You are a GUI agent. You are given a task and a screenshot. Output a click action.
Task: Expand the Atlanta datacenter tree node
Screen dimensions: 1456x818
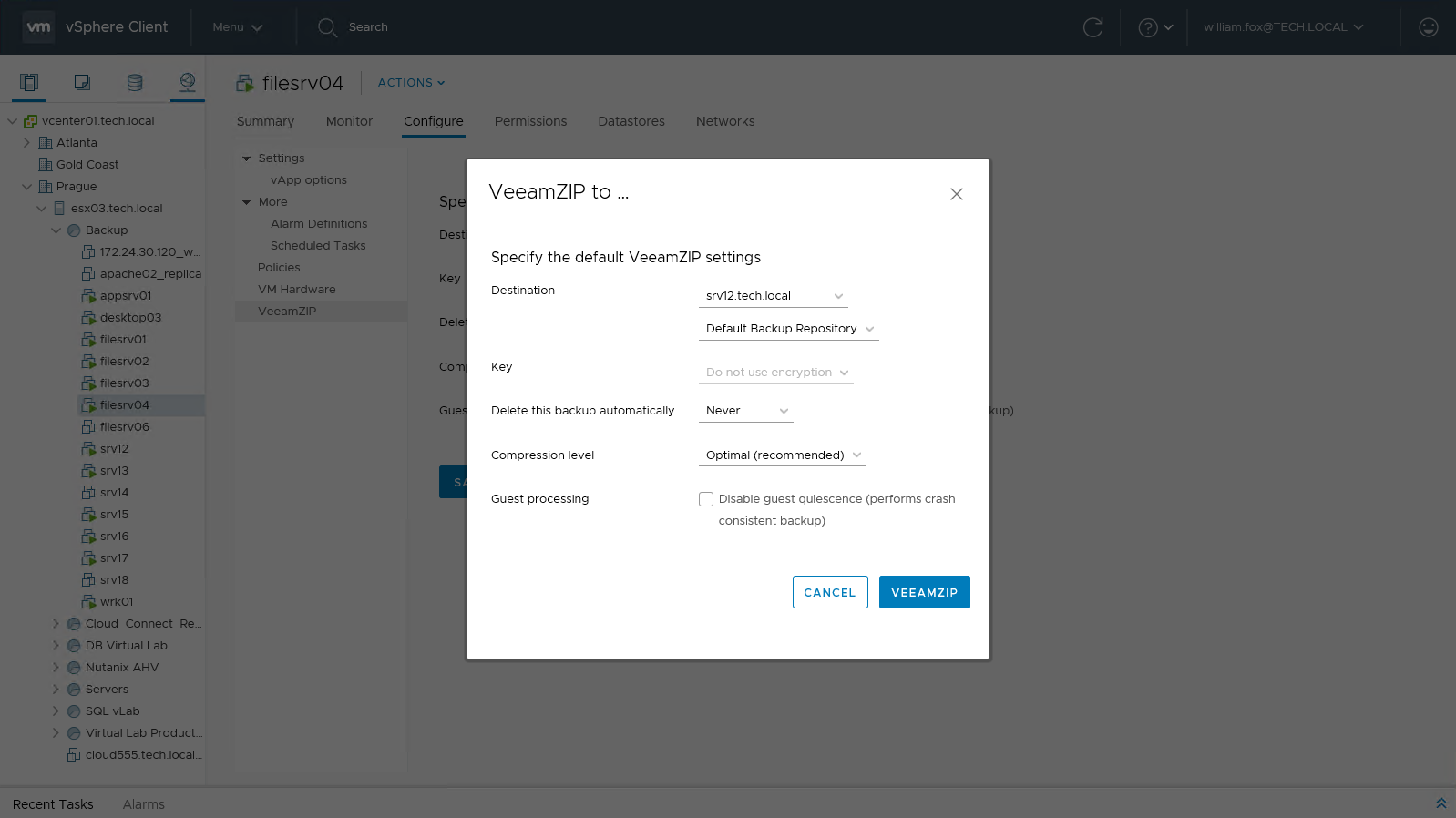click(x=26, y=143)
